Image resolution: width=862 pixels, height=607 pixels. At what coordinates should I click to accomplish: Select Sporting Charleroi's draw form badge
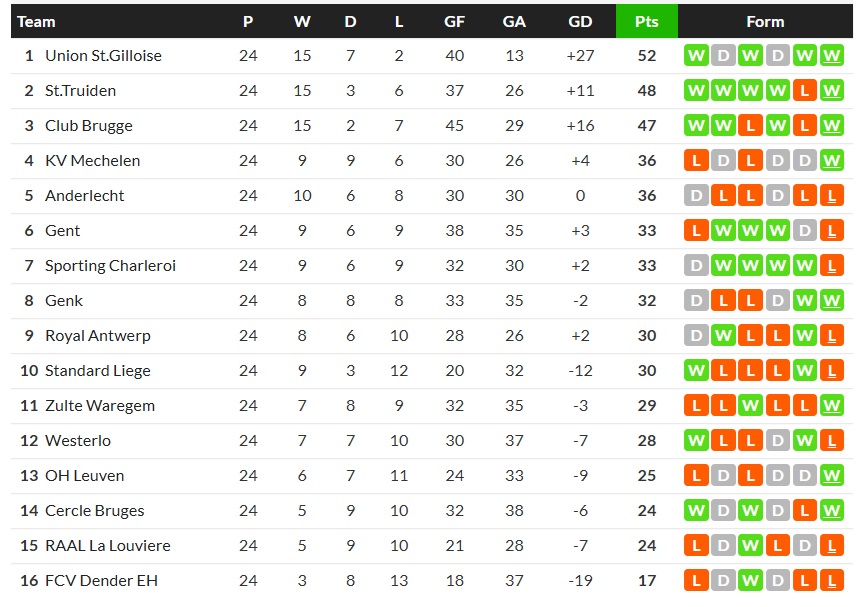point(696,266)
